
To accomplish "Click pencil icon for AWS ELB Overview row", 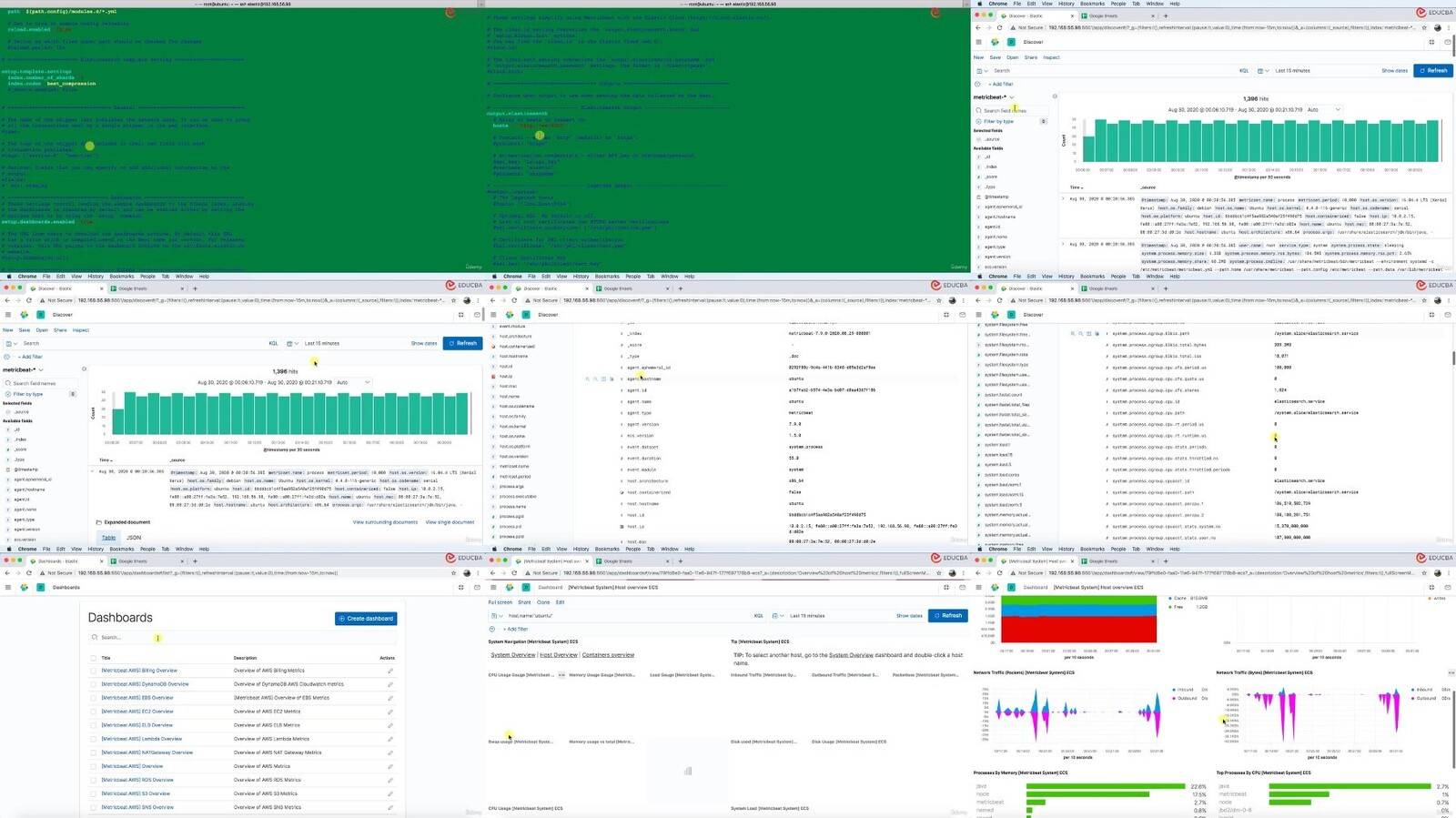I will 390,725.
